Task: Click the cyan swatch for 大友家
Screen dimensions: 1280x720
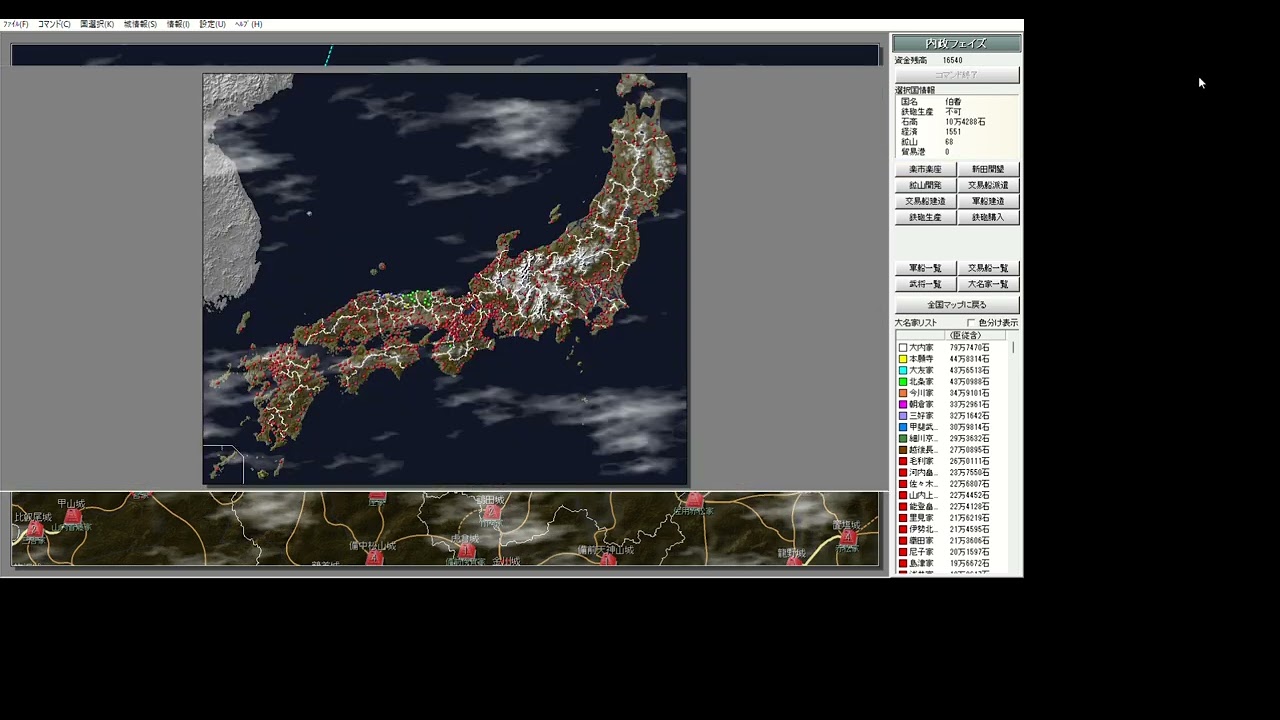Action: pos(903,370)
